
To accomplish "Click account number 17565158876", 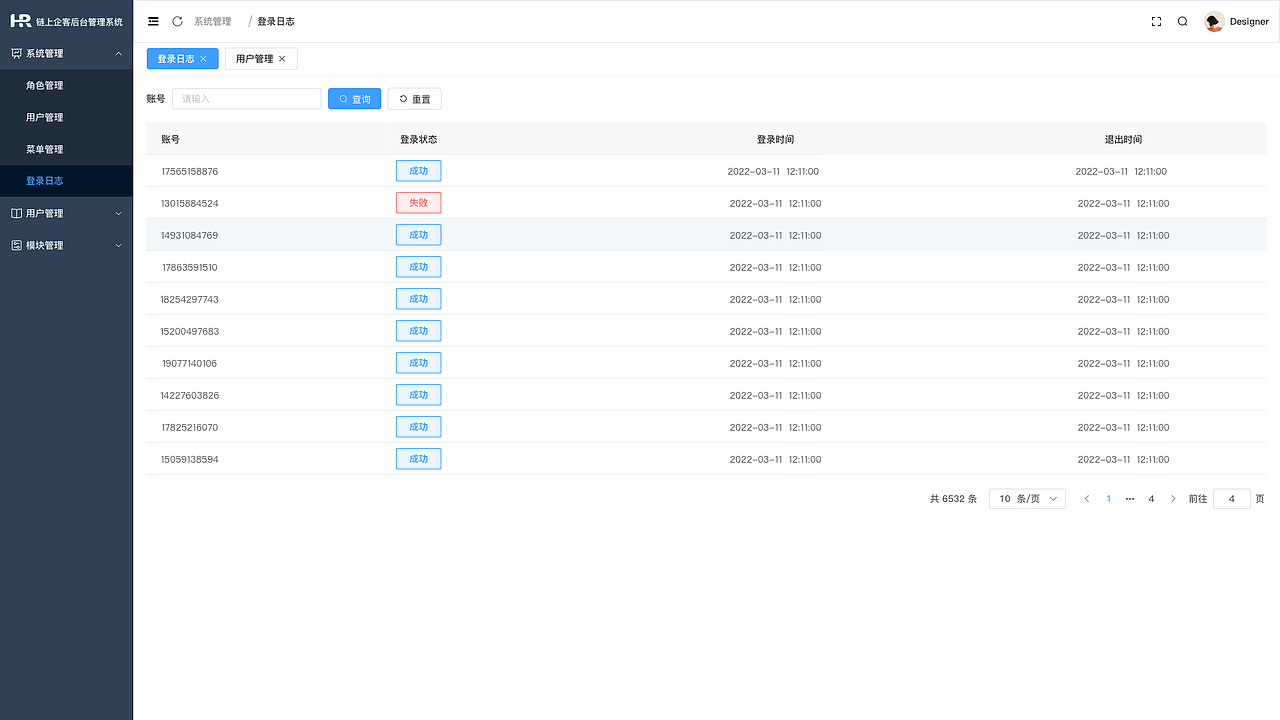I will (x=189, y=171).
